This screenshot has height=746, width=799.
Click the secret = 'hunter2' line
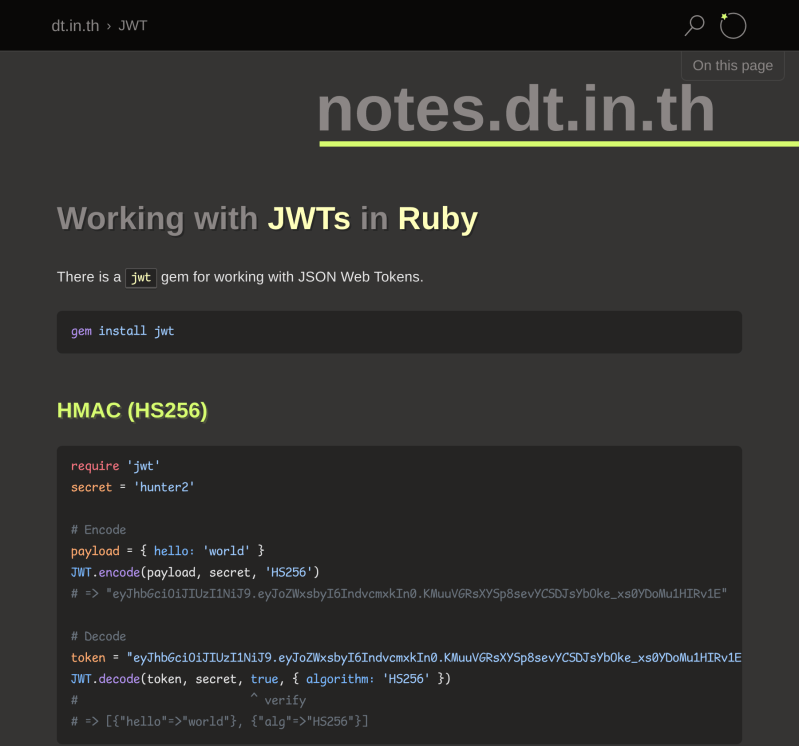point(132,487)
